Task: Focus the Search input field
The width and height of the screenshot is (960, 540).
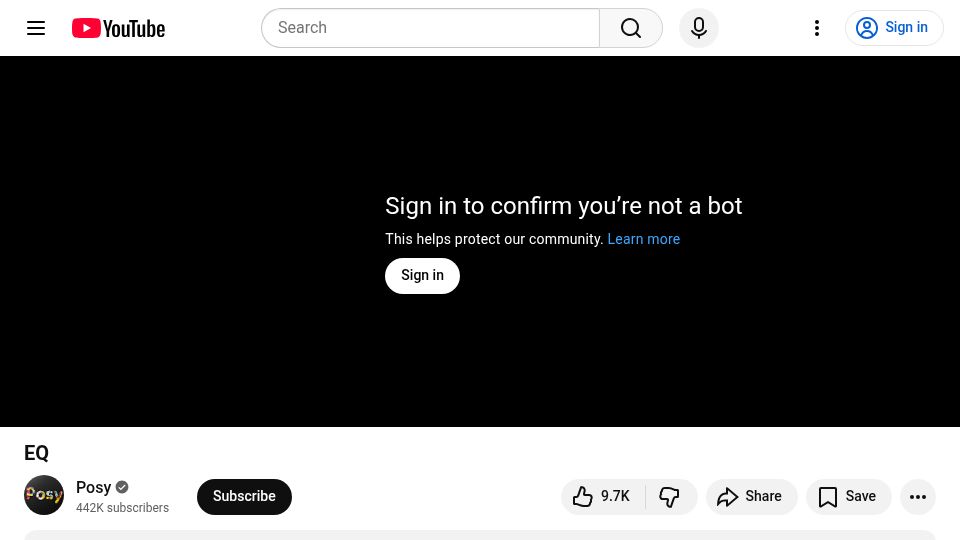Action: 430,28
